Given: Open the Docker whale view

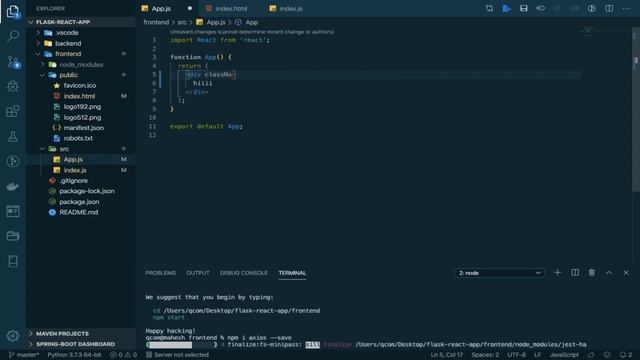Looking at the screenshot, I should click(13, 187).
